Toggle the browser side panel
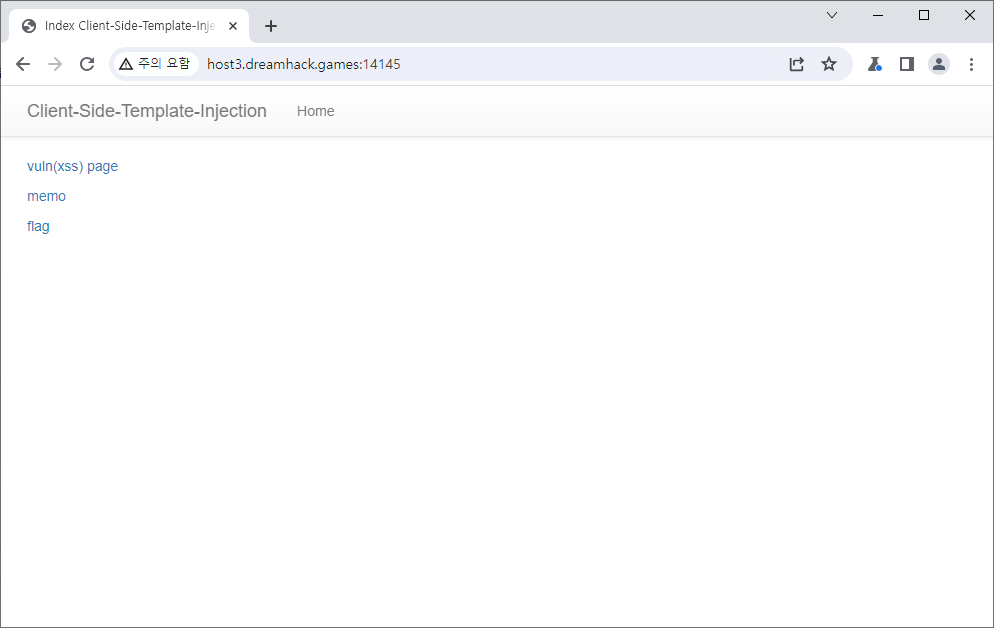994x628 pixels. [907, 64]
